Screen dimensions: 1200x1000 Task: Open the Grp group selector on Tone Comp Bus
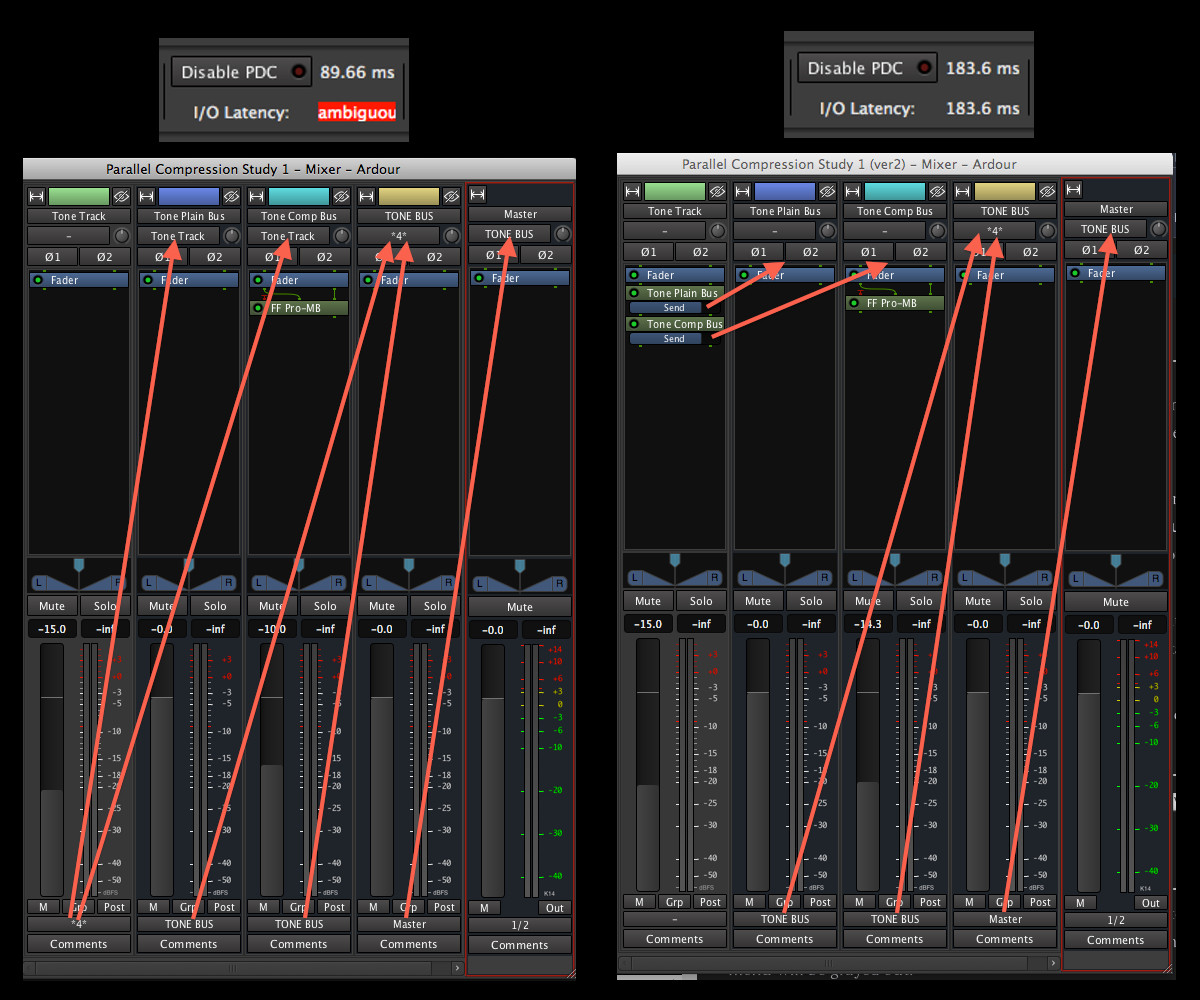(297, 907)
